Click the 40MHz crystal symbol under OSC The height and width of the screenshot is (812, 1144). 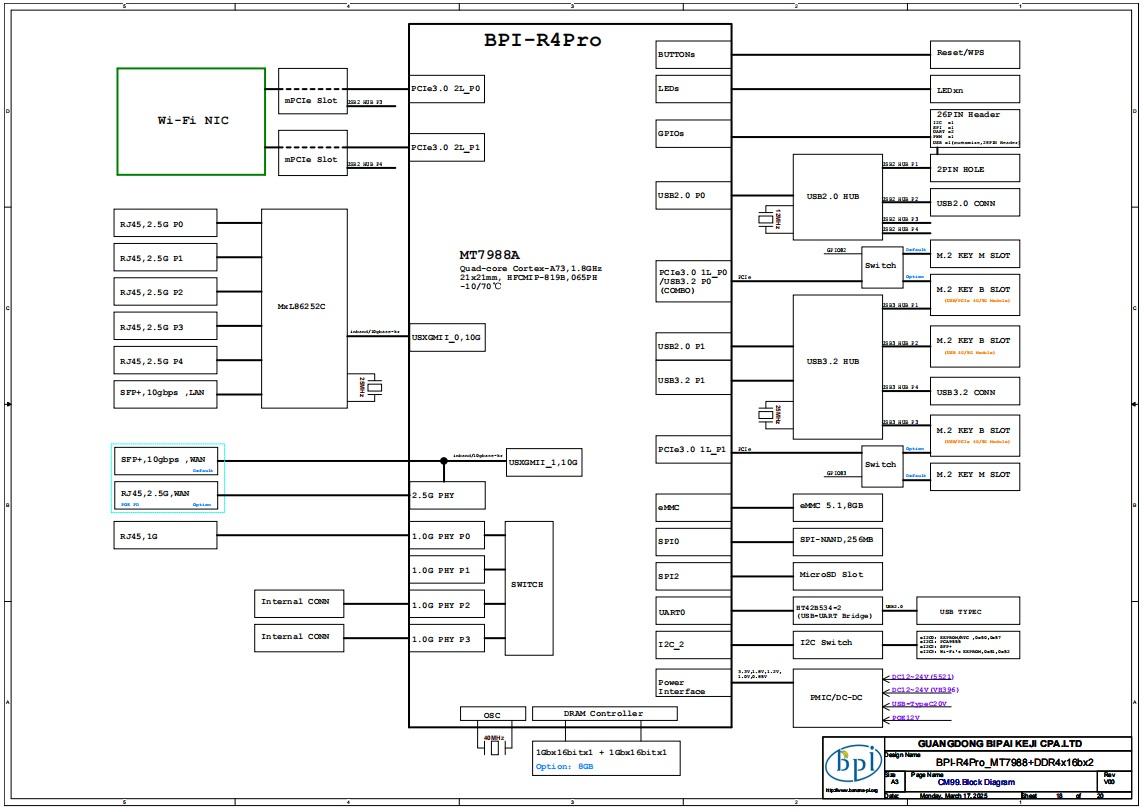click(493, 746)
